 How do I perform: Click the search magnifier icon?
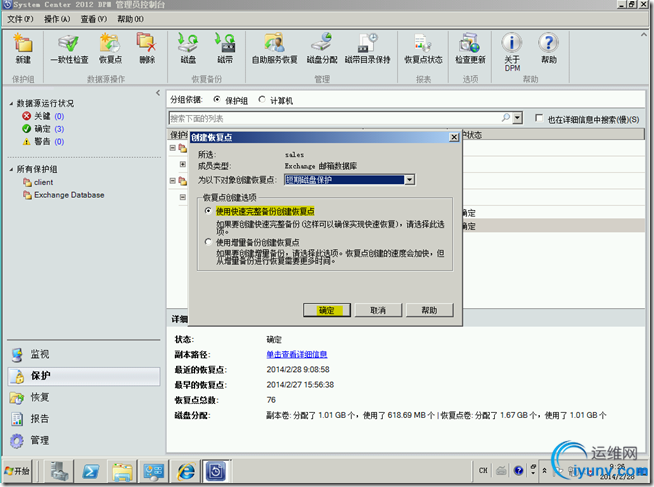pyautogui.click(x=506, y=118)
